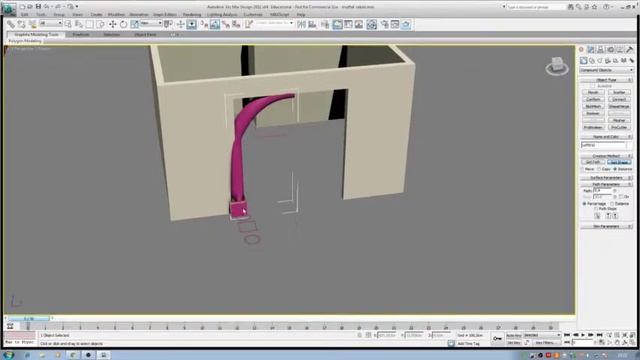Select the Helpers category icon in Create panel

616,60
